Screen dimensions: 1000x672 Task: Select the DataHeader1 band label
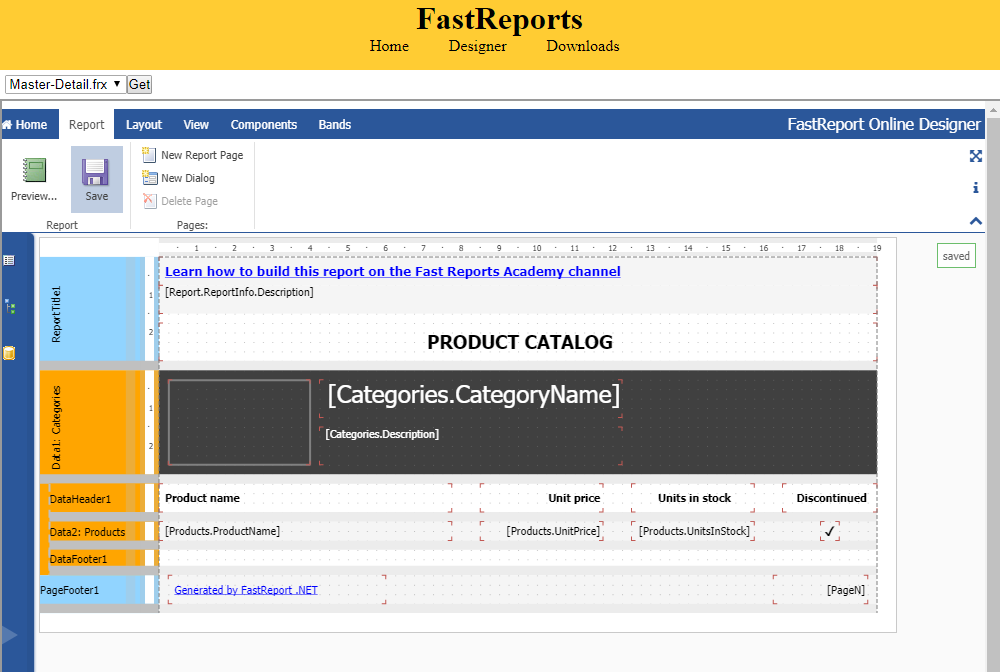pos(80,499)
